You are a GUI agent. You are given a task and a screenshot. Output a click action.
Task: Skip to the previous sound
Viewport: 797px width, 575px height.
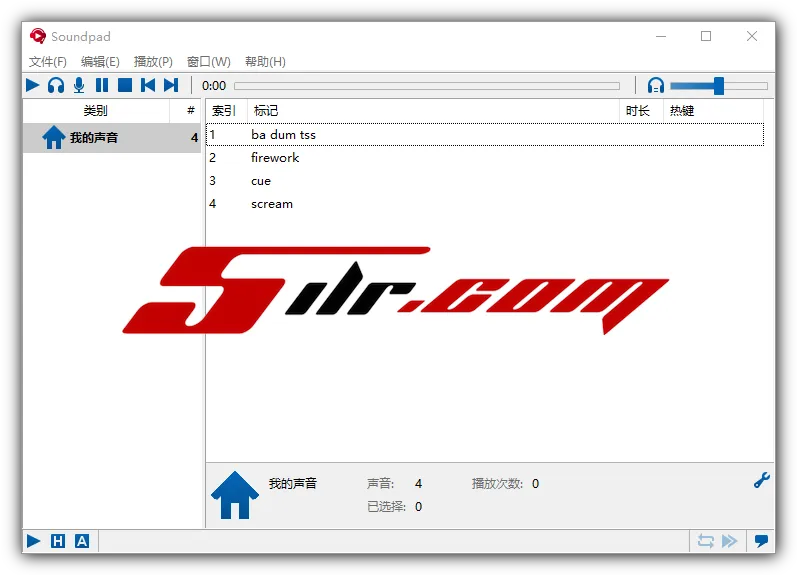pos(148,85)
